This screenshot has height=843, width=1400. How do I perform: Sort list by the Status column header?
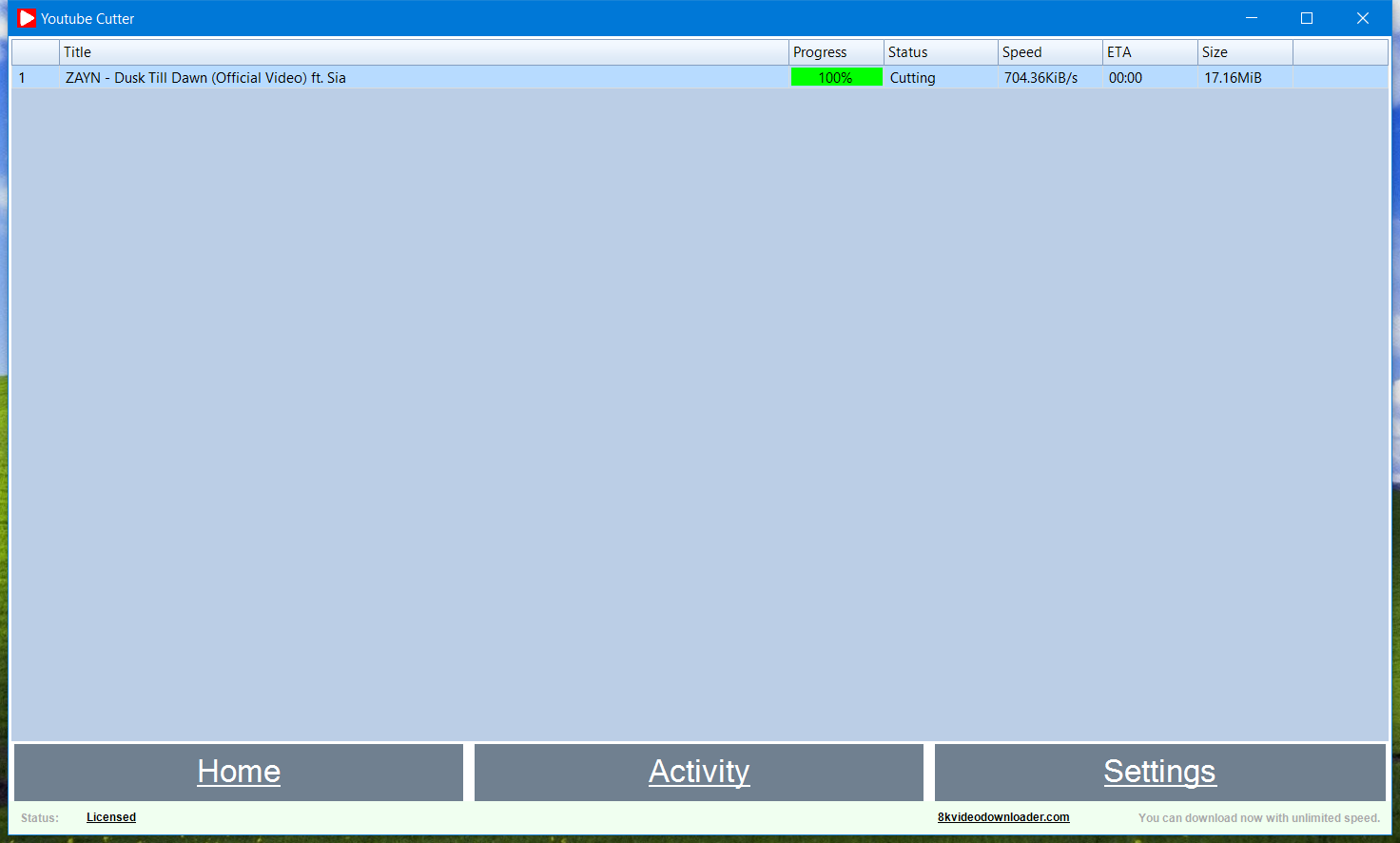(941, 52)
